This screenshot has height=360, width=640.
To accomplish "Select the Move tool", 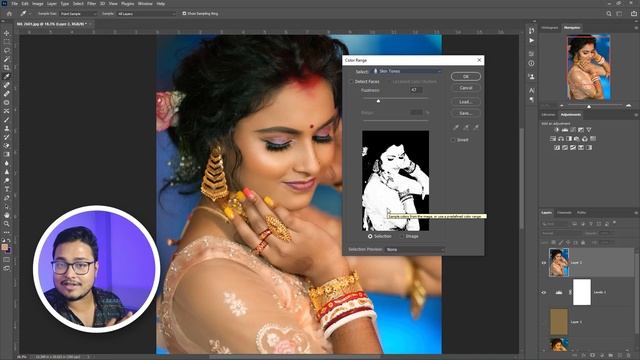I will (x=7, y=33).
